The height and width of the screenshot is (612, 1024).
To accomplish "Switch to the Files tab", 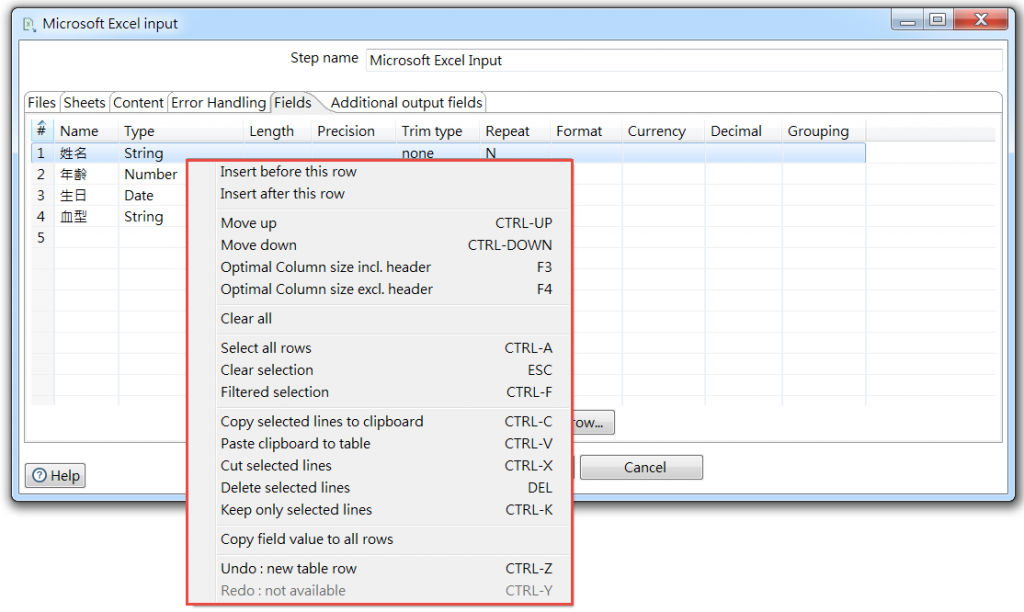I will [42, 103].
